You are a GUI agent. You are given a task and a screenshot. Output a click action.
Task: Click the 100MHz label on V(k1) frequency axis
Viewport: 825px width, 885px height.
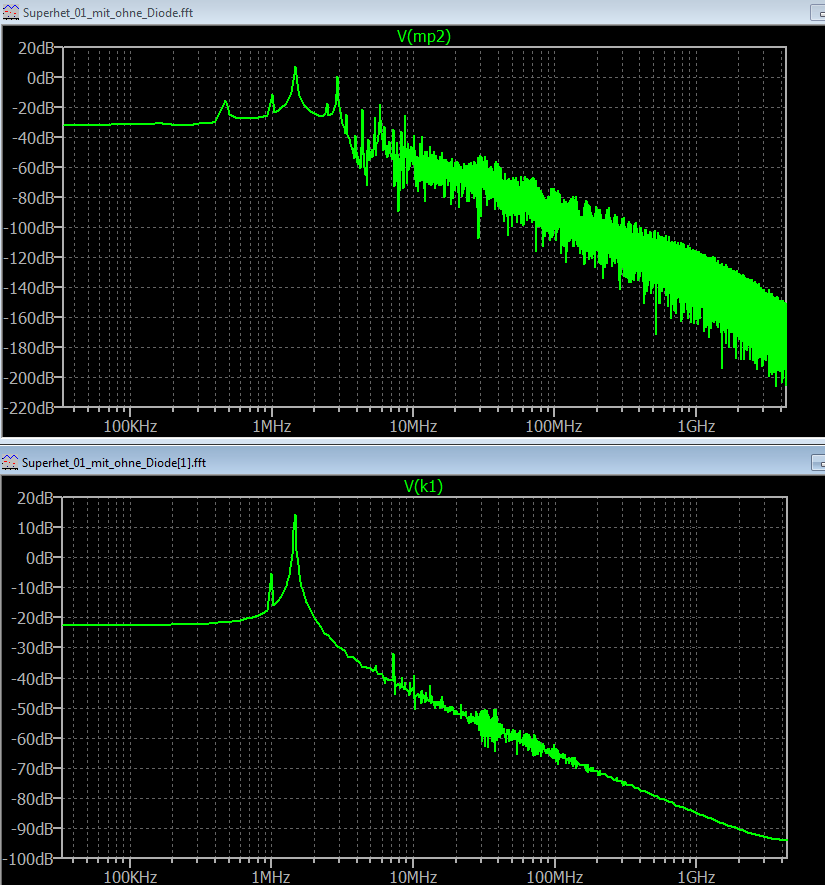pos(555,877)
